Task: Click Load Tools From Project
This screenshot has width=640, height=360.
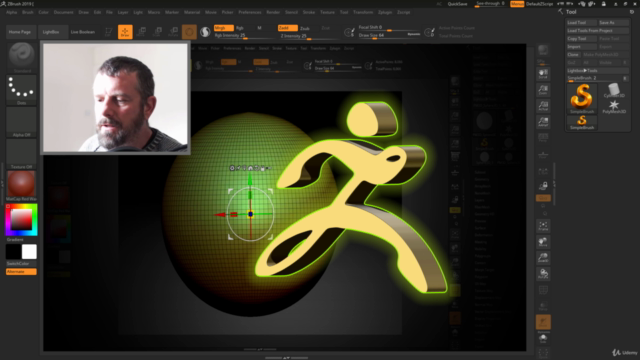Action: tap(598, 31)
